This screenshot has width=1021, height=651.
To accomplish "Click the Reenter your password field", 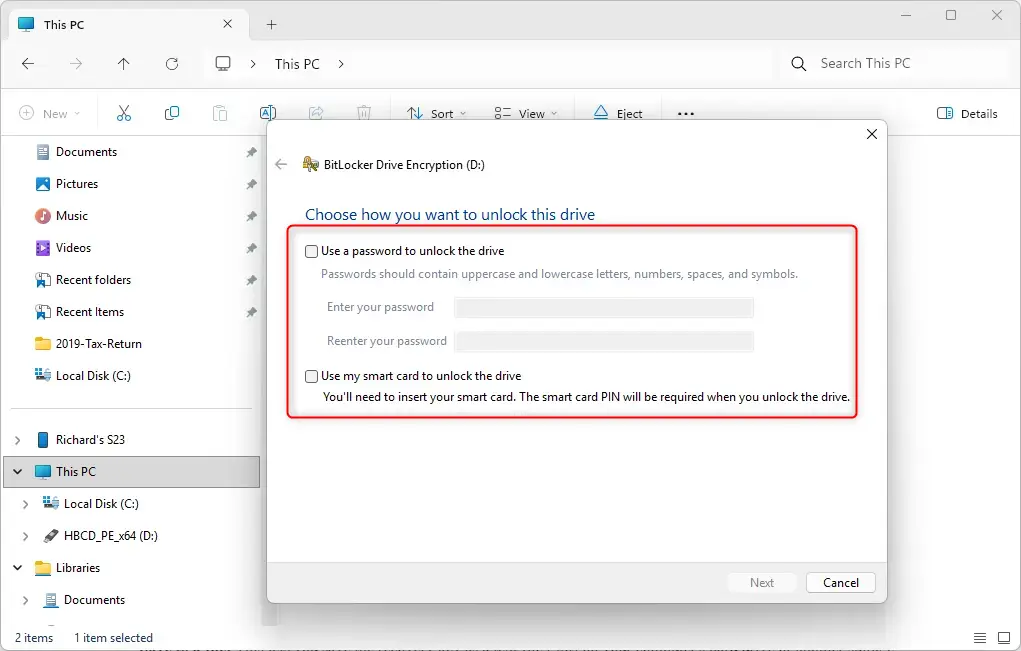I will 604,341.
